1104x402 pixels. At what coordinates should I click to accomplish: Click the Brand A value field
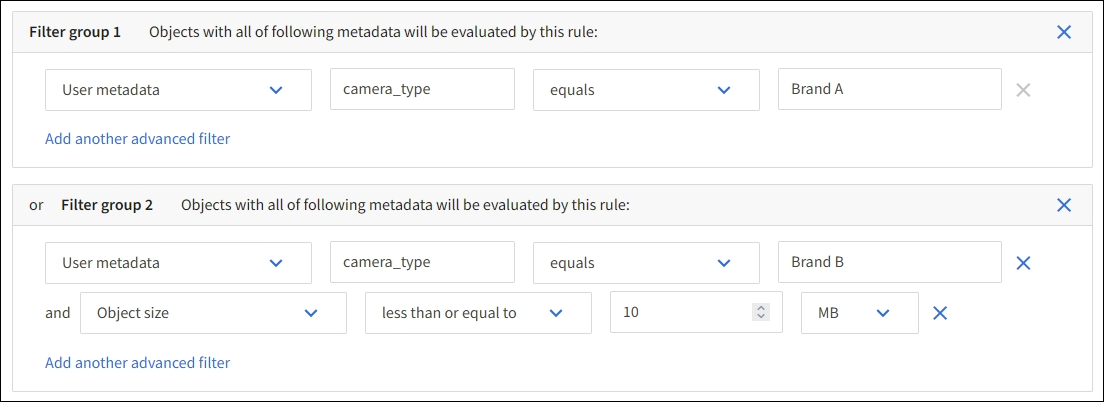pyautogui.click(x=889, y=90)
